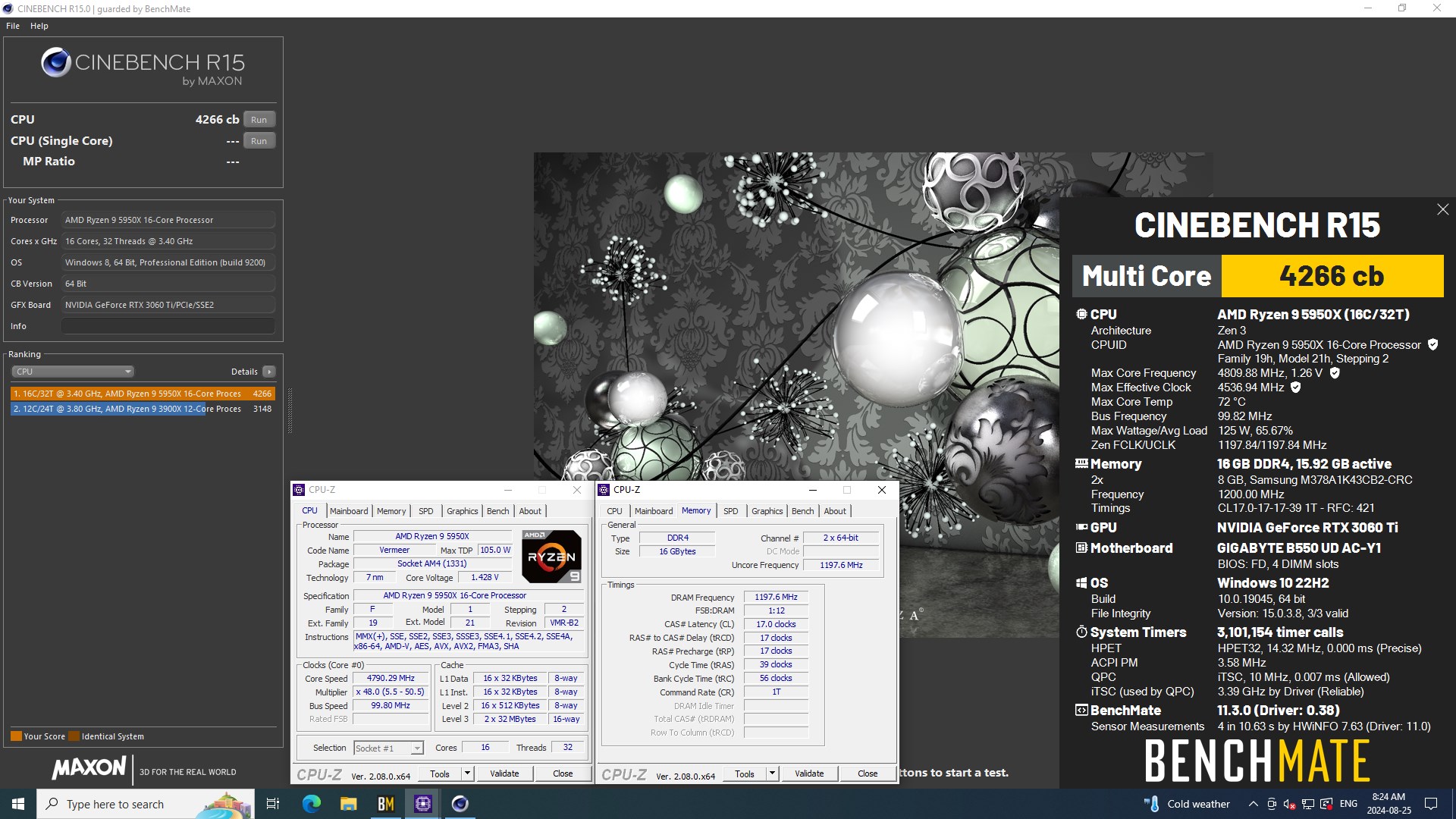Click Tools button in right CPU-Z window

[x=745, y=774]
